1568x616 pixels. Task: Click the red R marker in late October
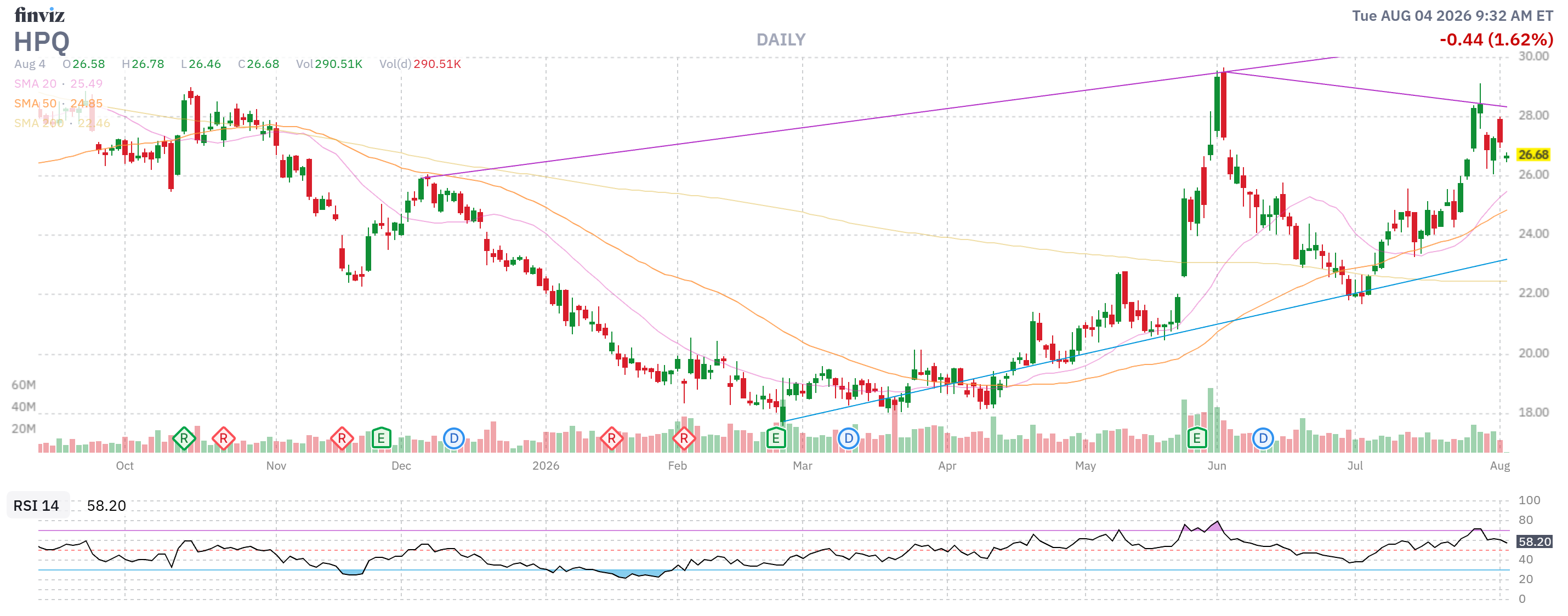(x=223, y=438)
